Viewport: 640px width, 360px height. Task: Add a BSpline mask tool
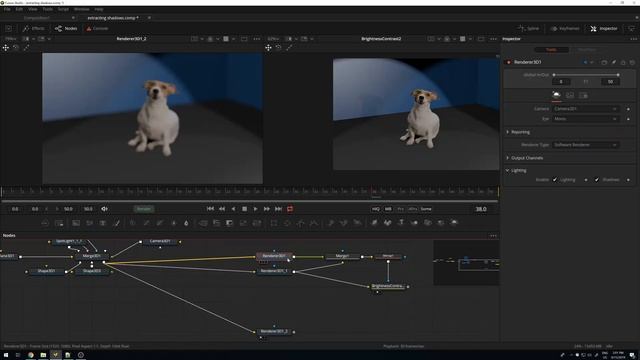(314, 223)
